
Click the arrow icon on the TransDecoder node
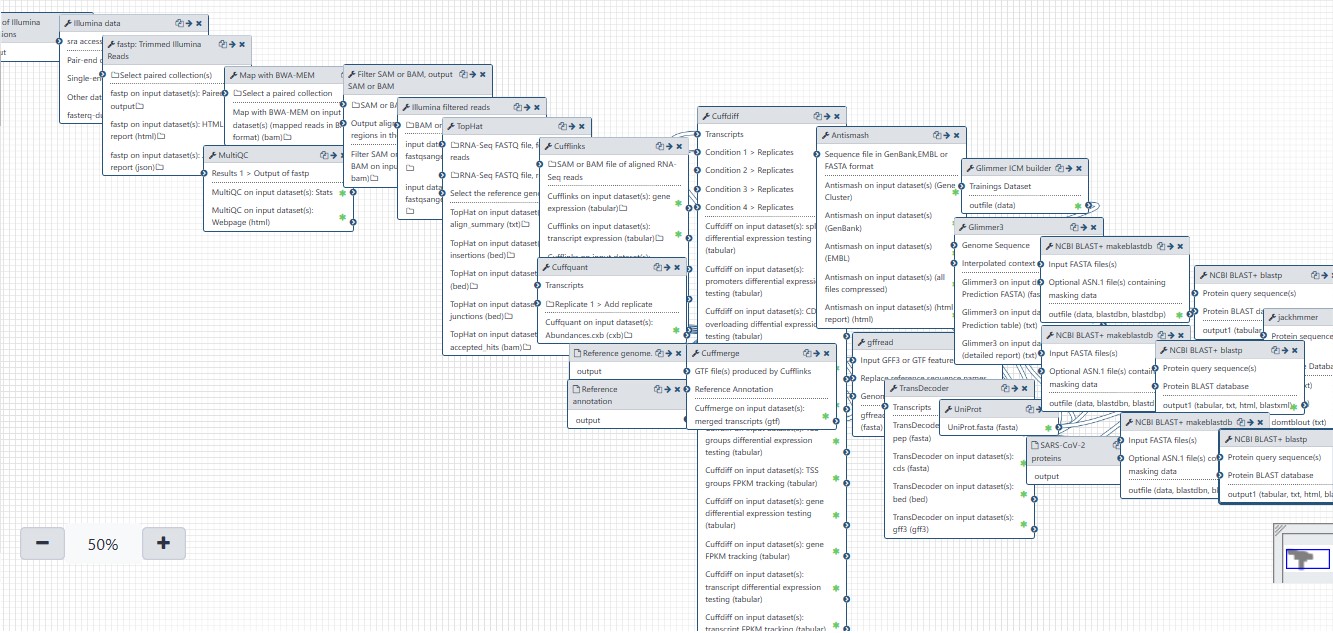click(x=1016, y=388)
